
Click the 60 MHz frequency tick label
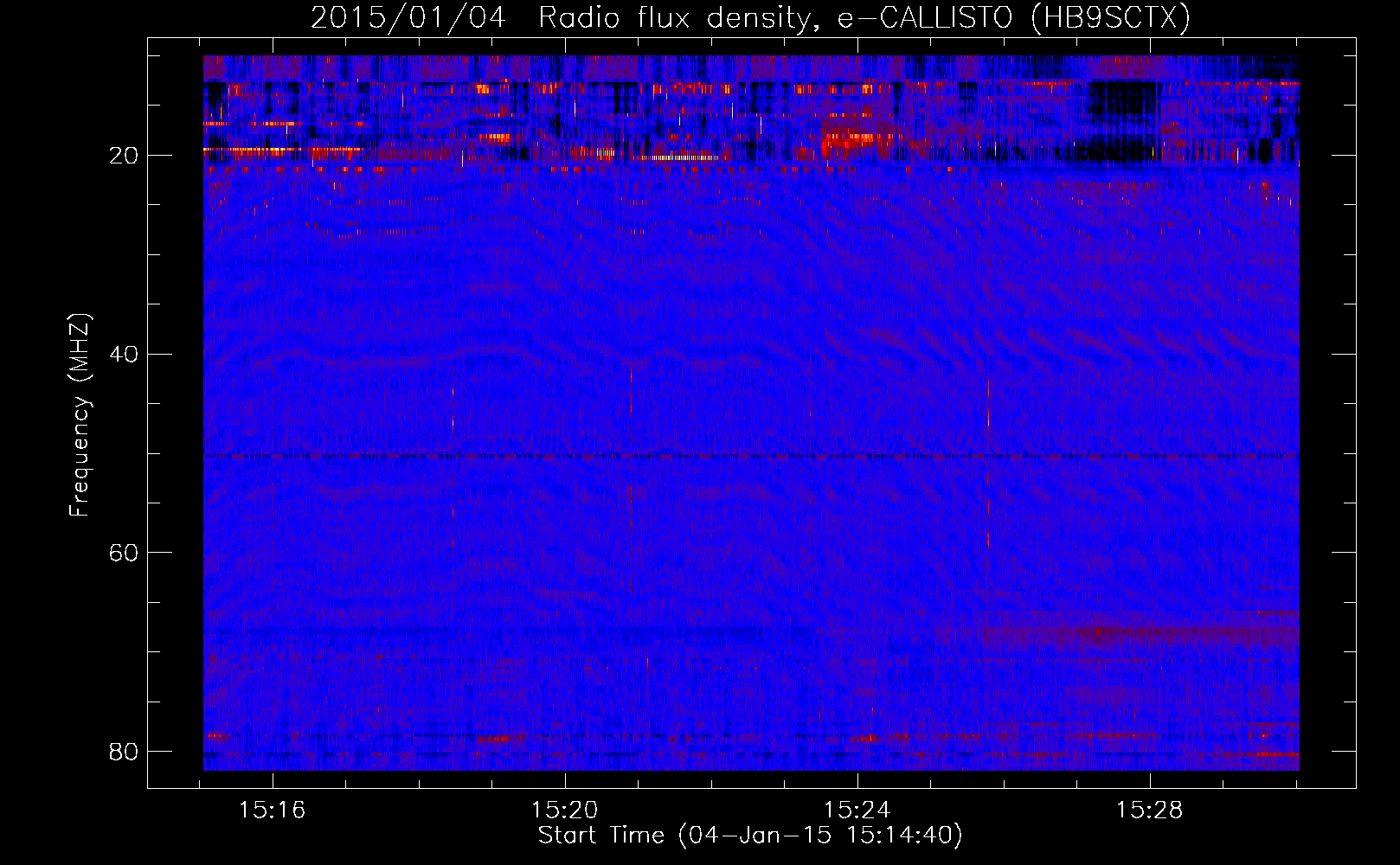coord(124,553)
